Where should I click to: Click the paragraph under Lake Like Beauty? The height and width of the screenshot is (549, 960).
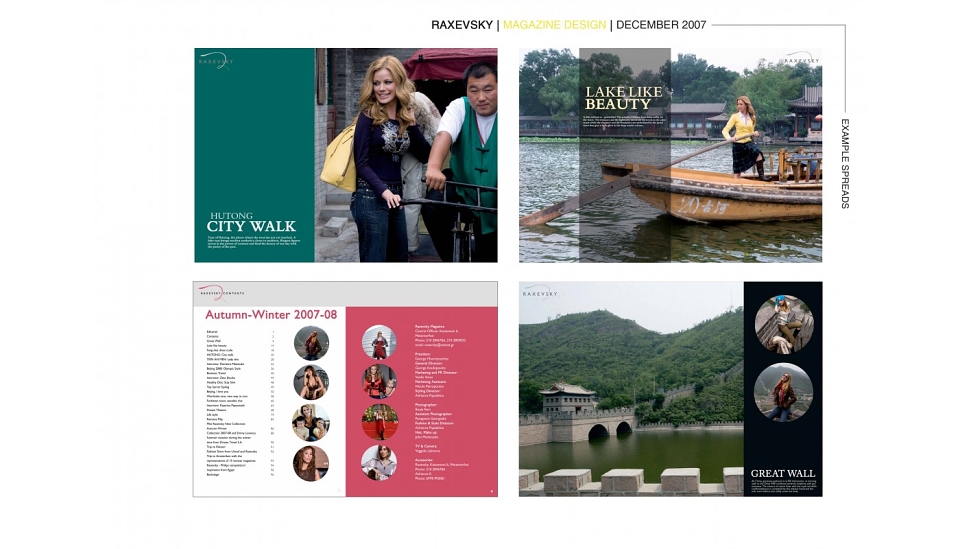click(x=623, y=122)
